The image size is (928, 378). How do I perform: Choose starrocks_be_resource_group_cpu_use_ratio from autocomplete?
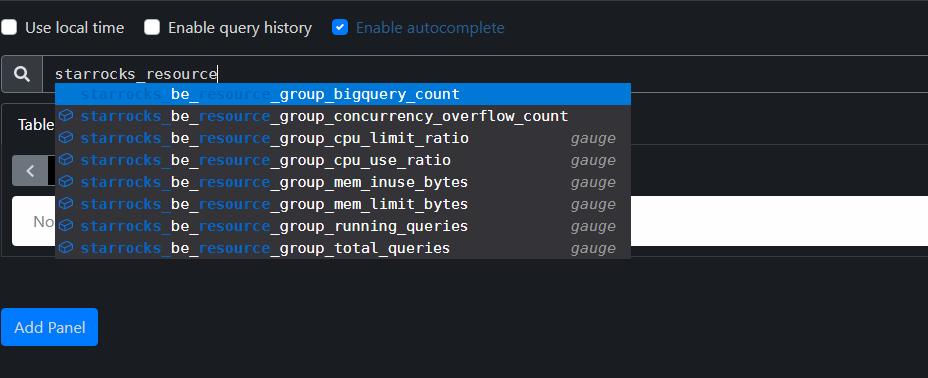point(343,160)
